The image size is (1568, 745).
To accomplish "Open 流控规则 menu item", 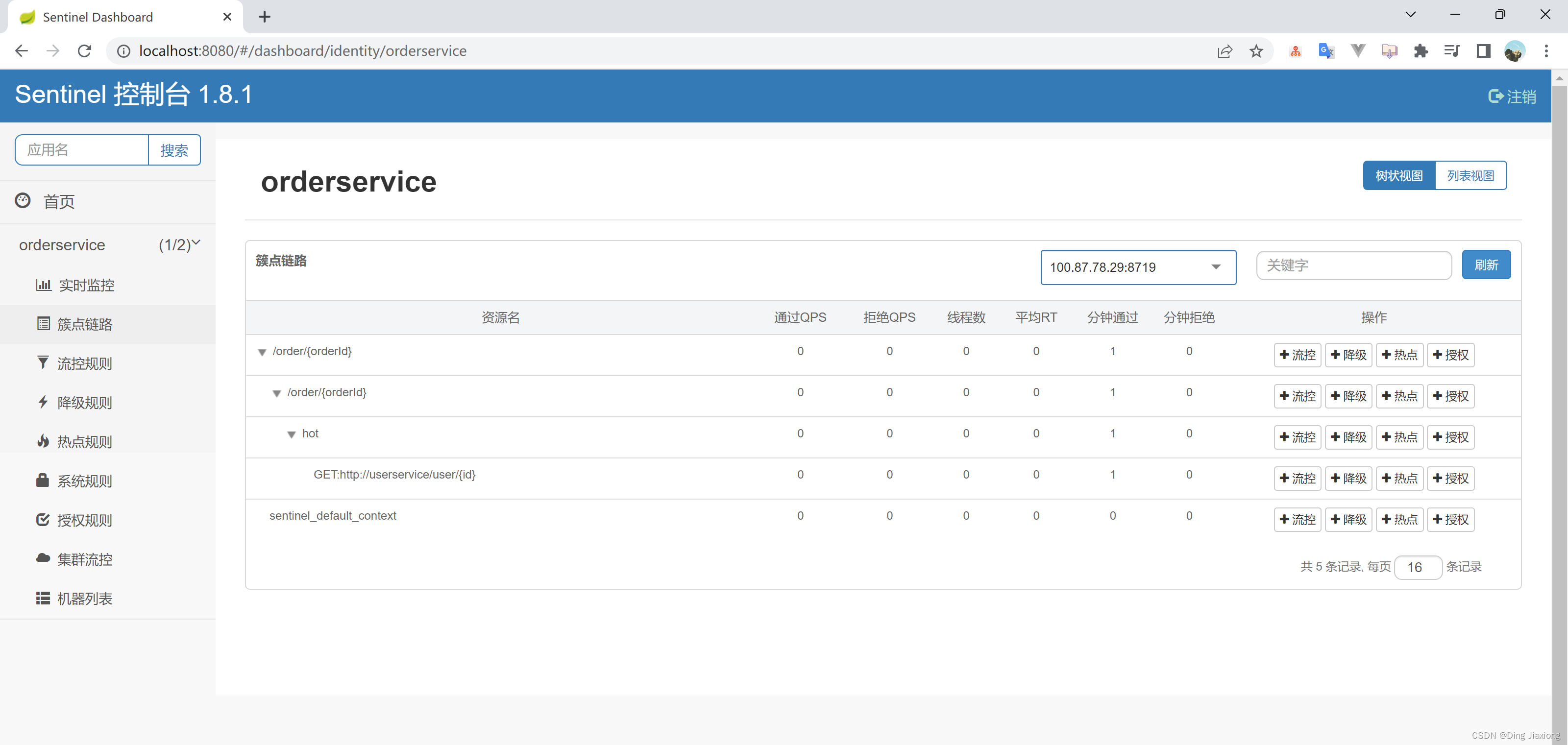I will pos(85,363).
